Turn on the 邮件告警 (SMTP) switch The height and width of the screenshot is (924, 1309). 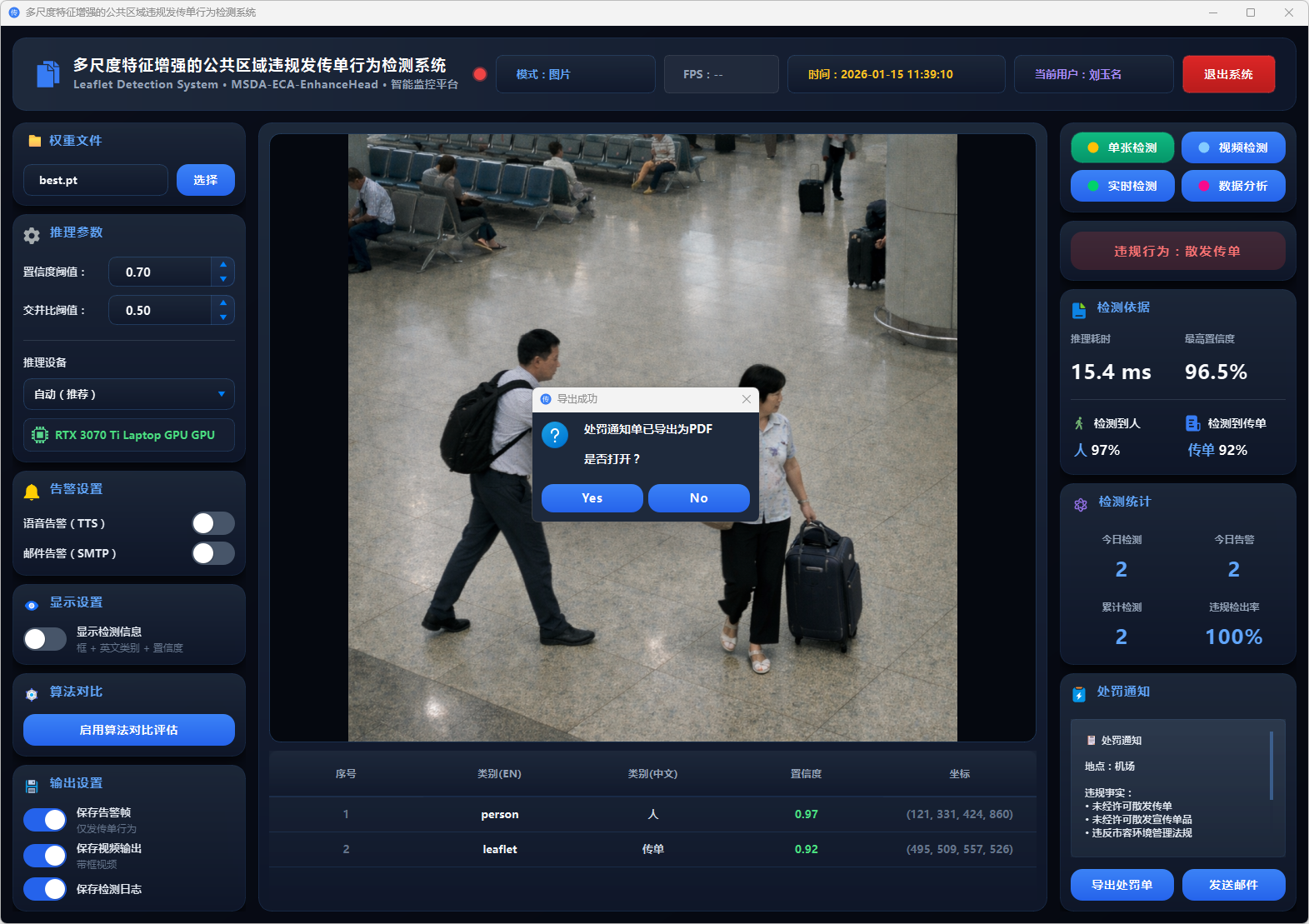[x=213, y=553]
